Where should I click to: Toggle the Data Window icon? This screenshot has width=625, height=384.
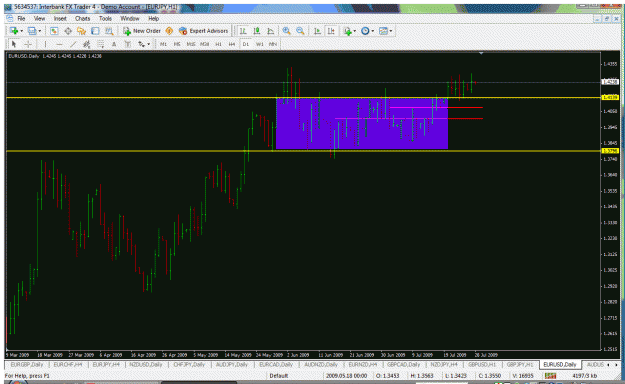[68, 31]
